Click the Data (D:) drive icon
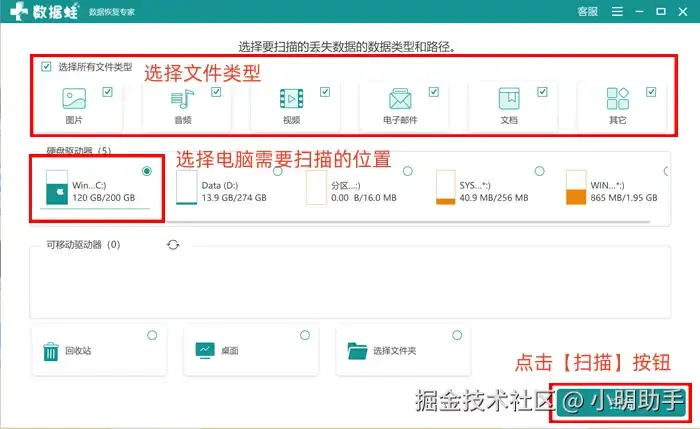Viewport: 700px width, 429px height. [187, 187]
